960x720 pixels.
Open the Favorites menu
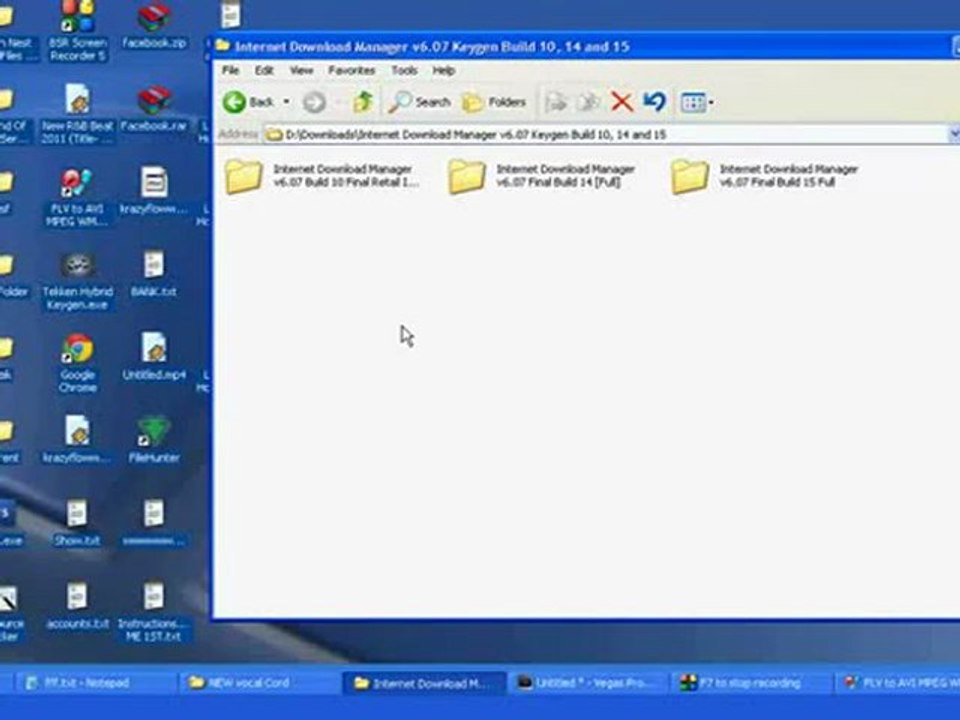(351, 70)
